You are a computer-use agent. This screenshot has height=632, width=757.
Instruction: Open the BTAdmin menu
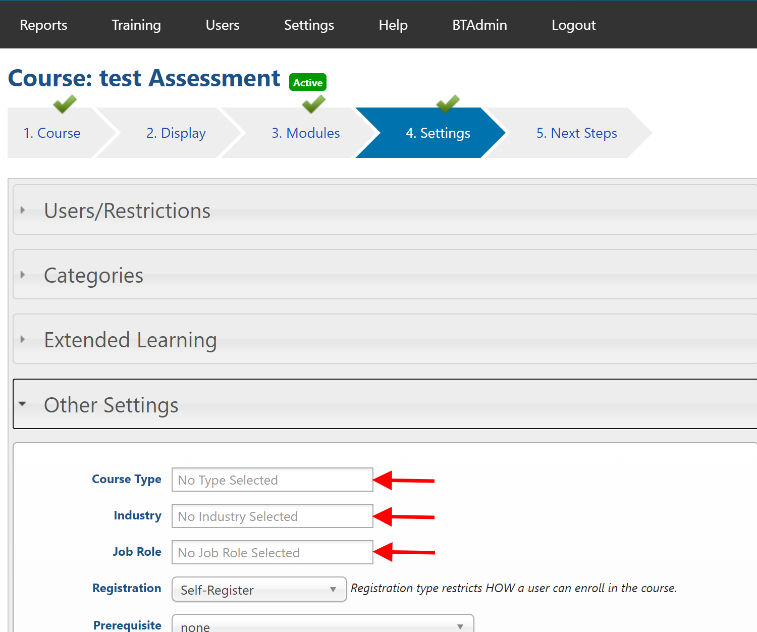click(479, 25)
